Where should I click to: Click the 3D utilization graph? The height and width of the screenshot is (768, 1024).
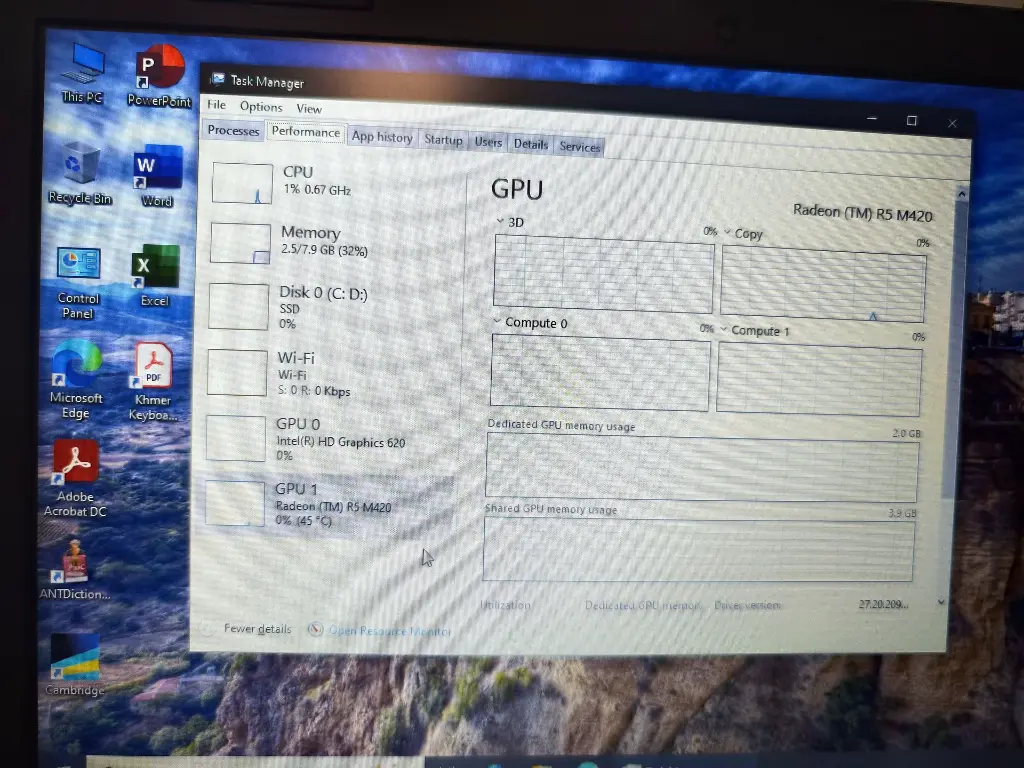coord(603,274)
